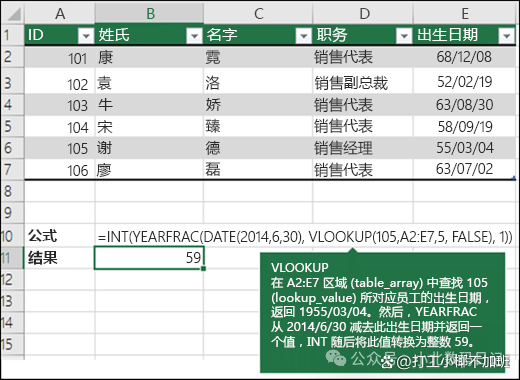Screen dimensions: 520x380
Task: Click 销售代表 cell in row 2
Action: click(x=363, y=57)
